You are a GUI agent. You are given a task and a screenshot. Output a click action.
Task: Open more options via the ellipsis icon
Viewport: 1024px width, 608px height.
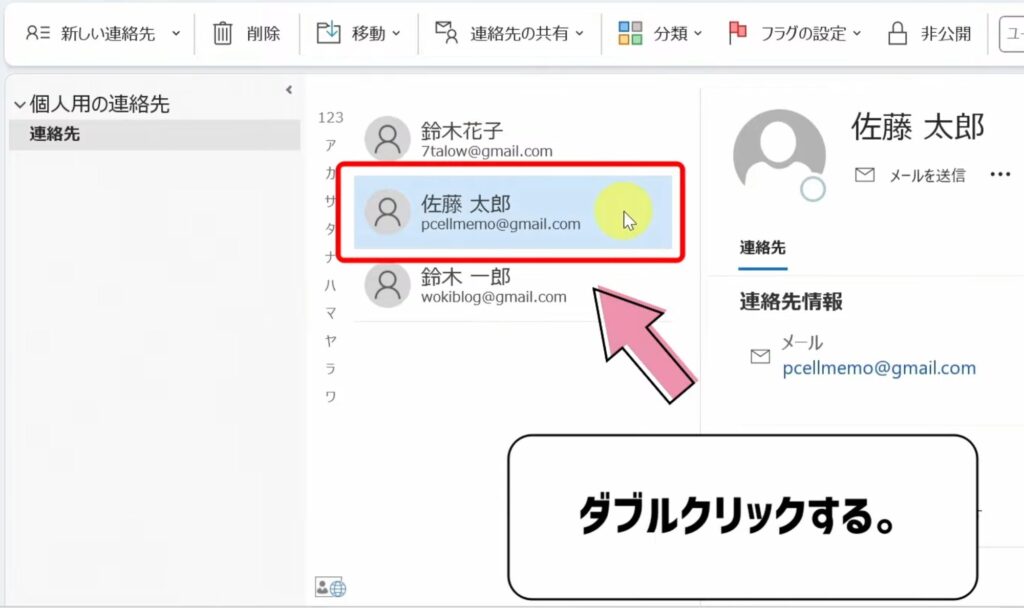tap(999, 174)
